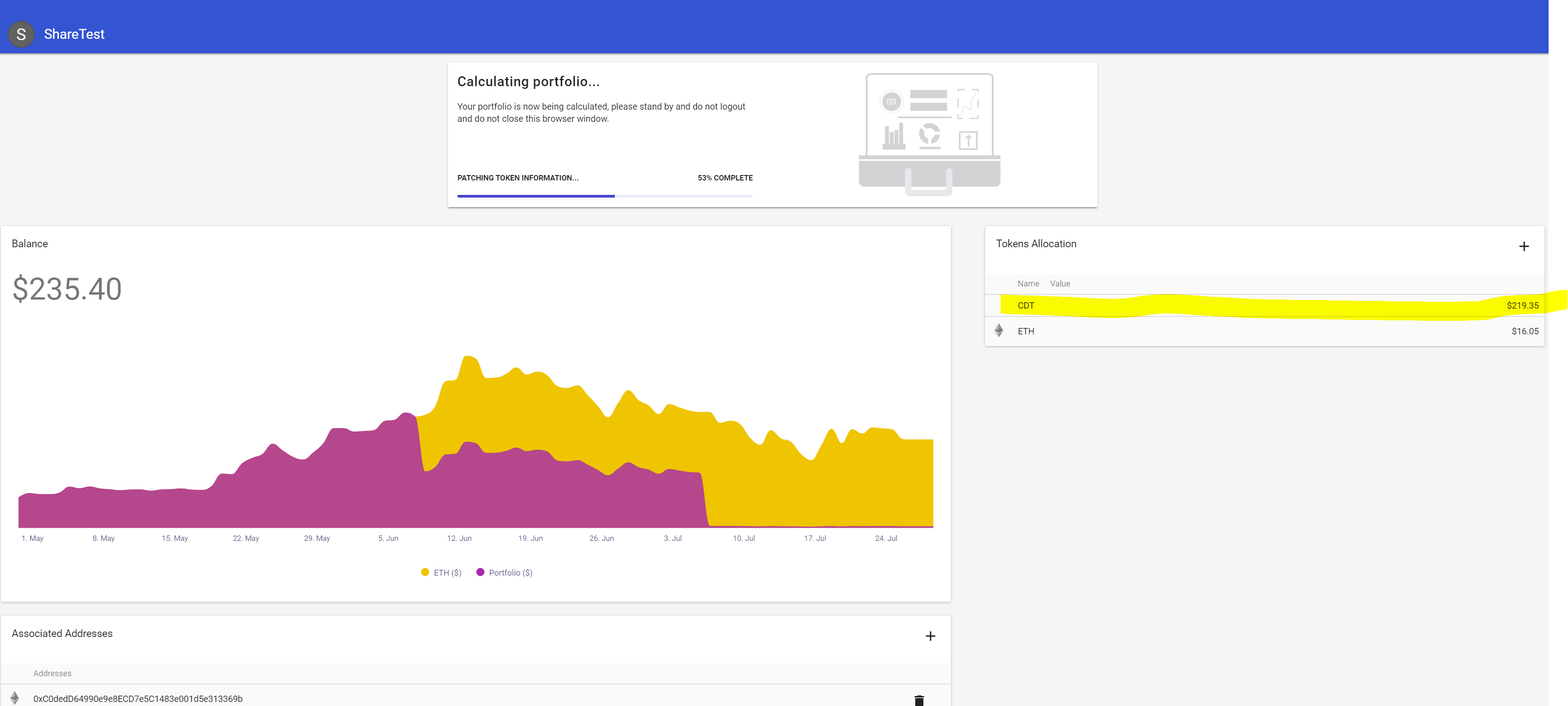Click the upload arrow icon in illustration
1568x706 pixels.
(968, 141)
